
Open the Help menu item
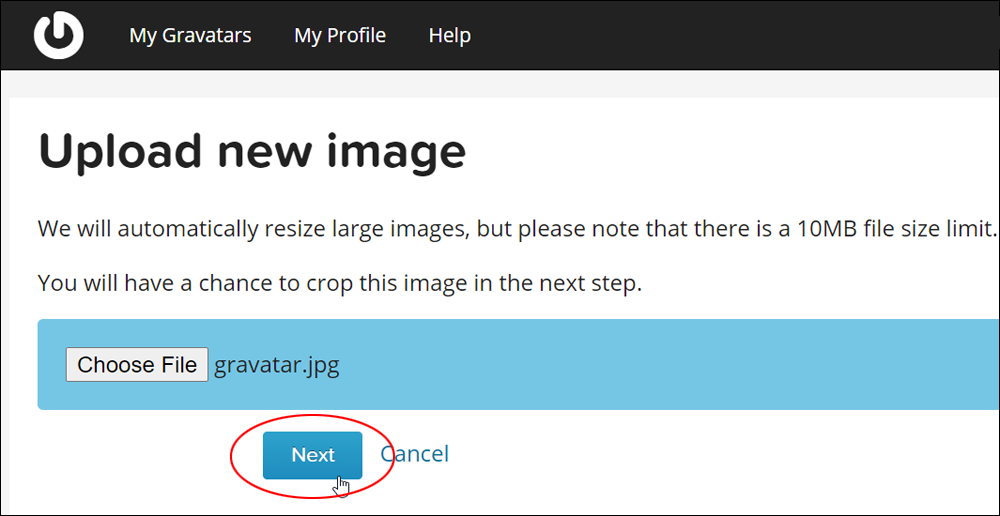point(450,35)
